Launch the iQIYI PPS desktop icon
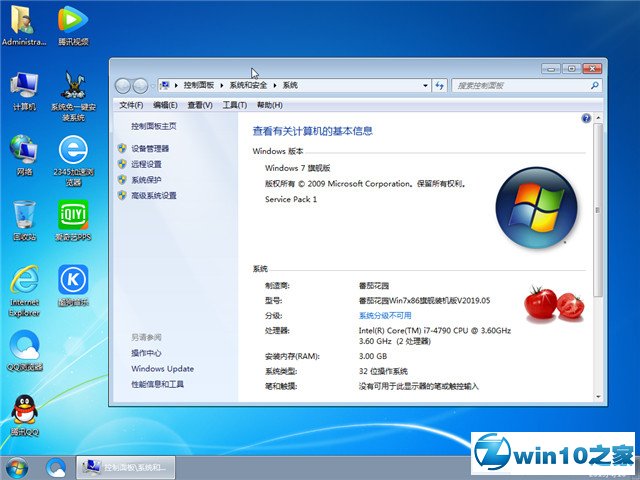This screenshot has width=640, height=480. pyautogui.click(x=73, y=220)
